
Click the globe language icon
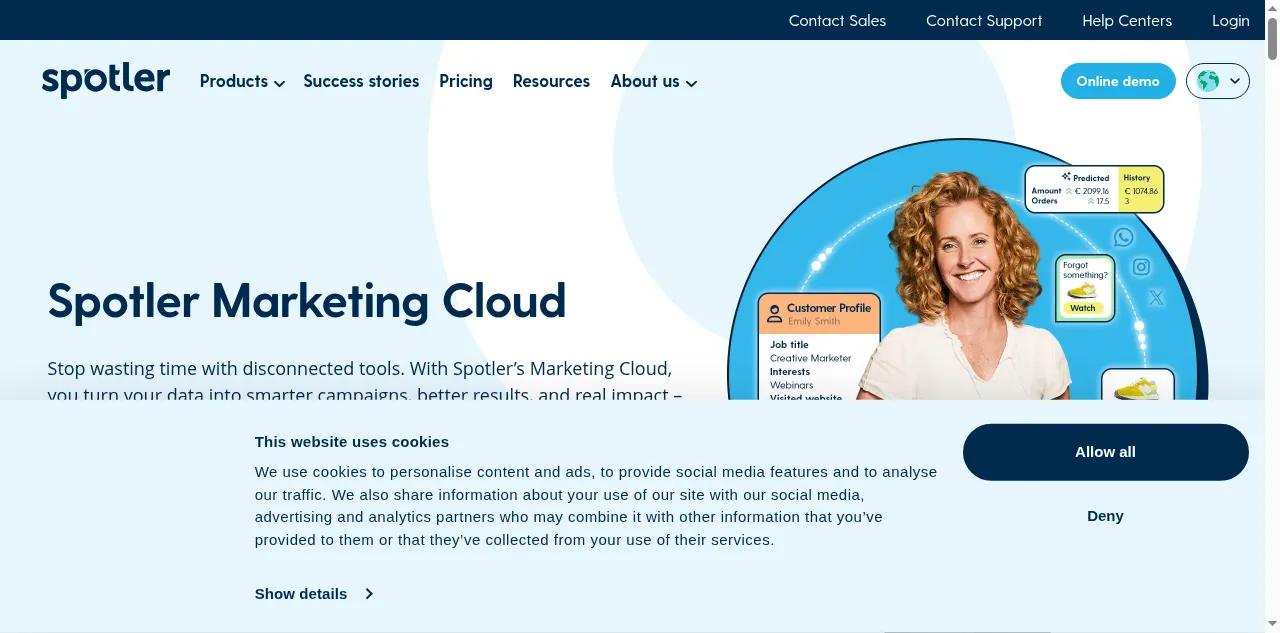click(x=1208, y=81)
